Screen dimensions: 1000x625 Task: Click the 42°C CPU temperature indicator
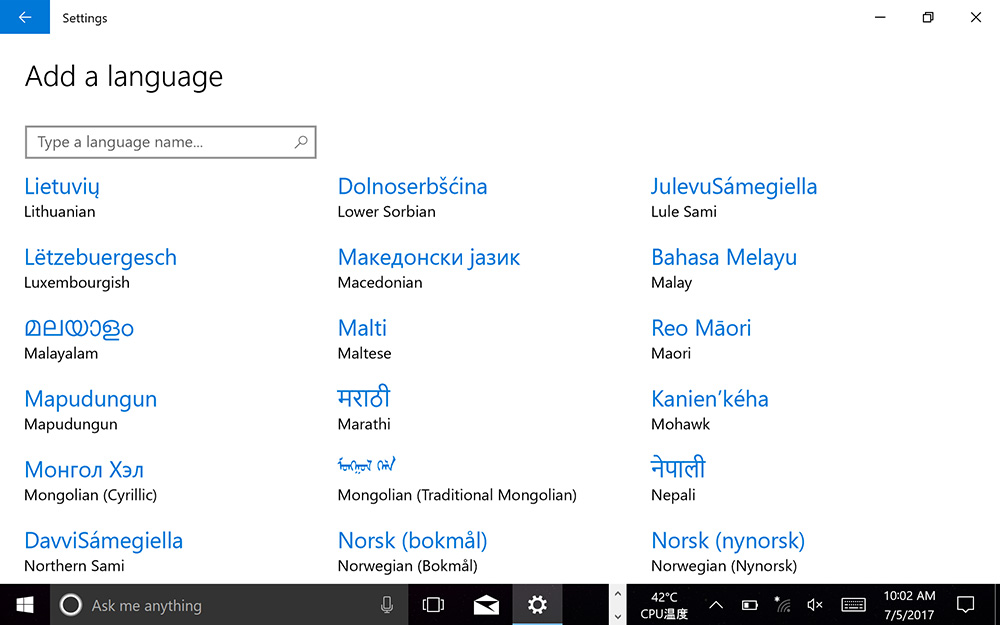664,605
